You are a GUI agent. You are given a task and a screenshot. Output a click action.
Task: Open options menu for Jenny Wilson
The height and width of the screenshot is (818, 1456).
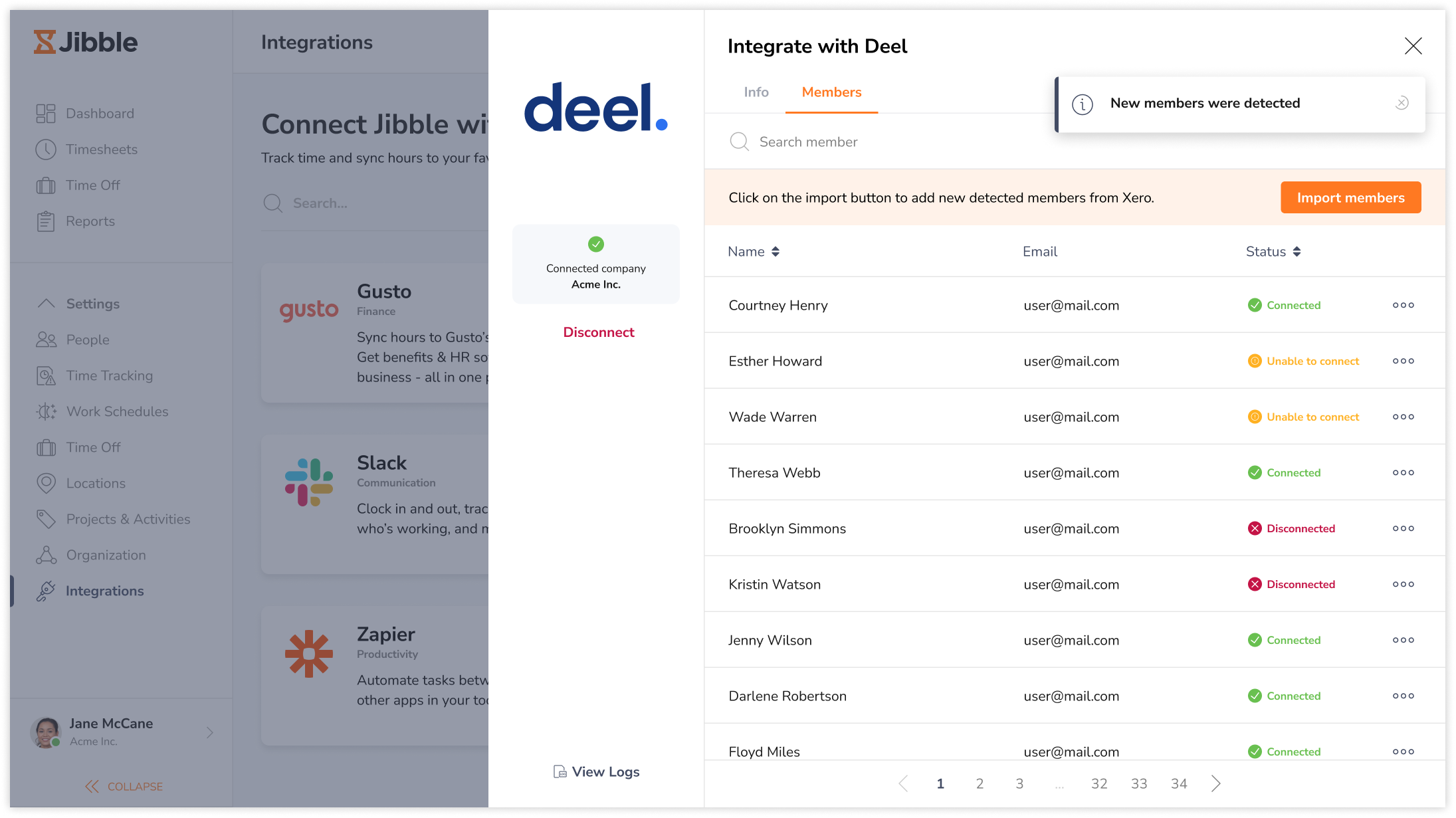[x=1403, y=640]
